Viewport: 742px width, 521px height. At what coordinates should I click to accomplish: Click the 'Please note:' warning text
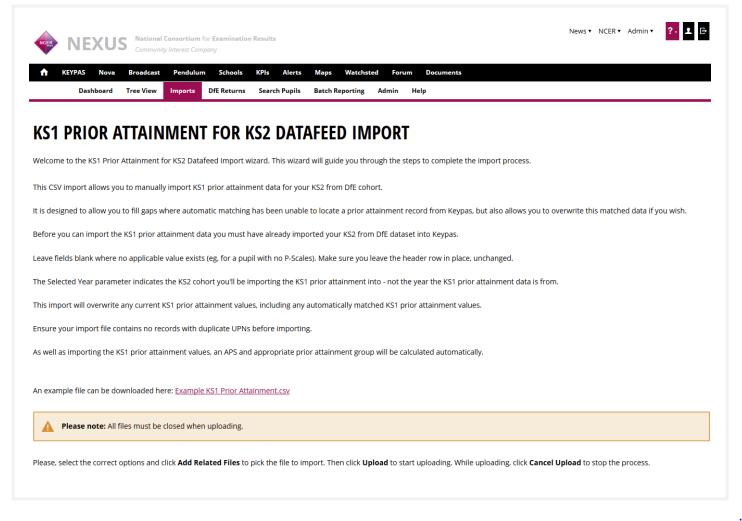tap(83, 426)
